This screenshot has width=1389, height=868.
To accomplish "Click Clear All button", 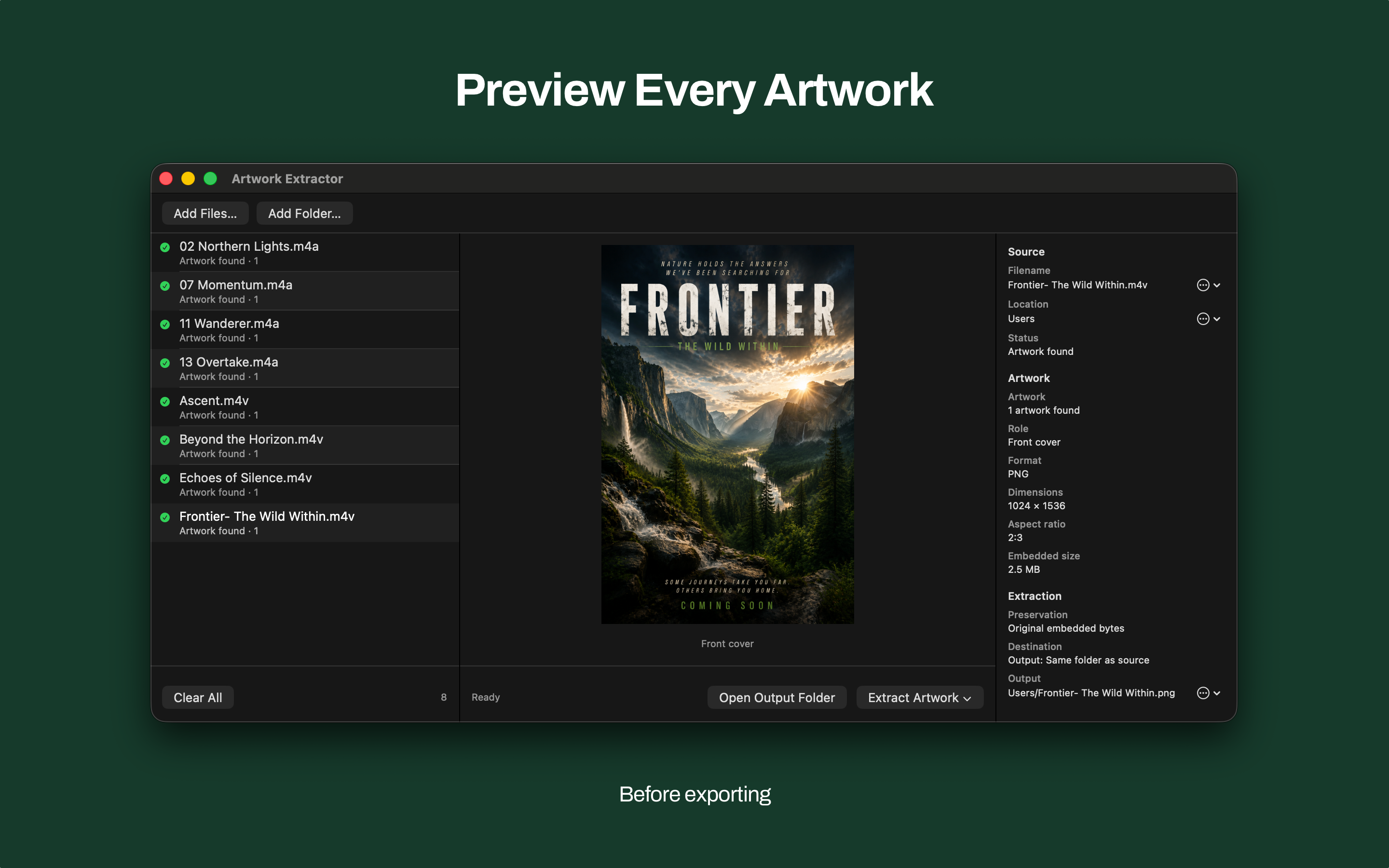I will coord(197,697).
